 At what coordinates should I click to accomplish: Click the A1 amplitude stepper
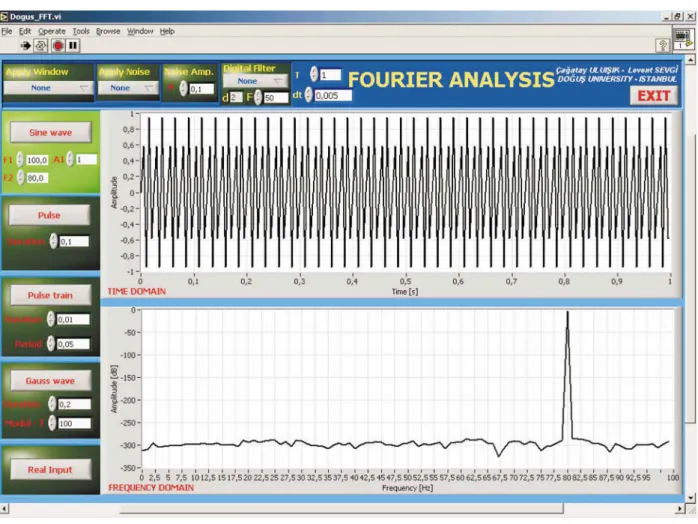point(70,159)
